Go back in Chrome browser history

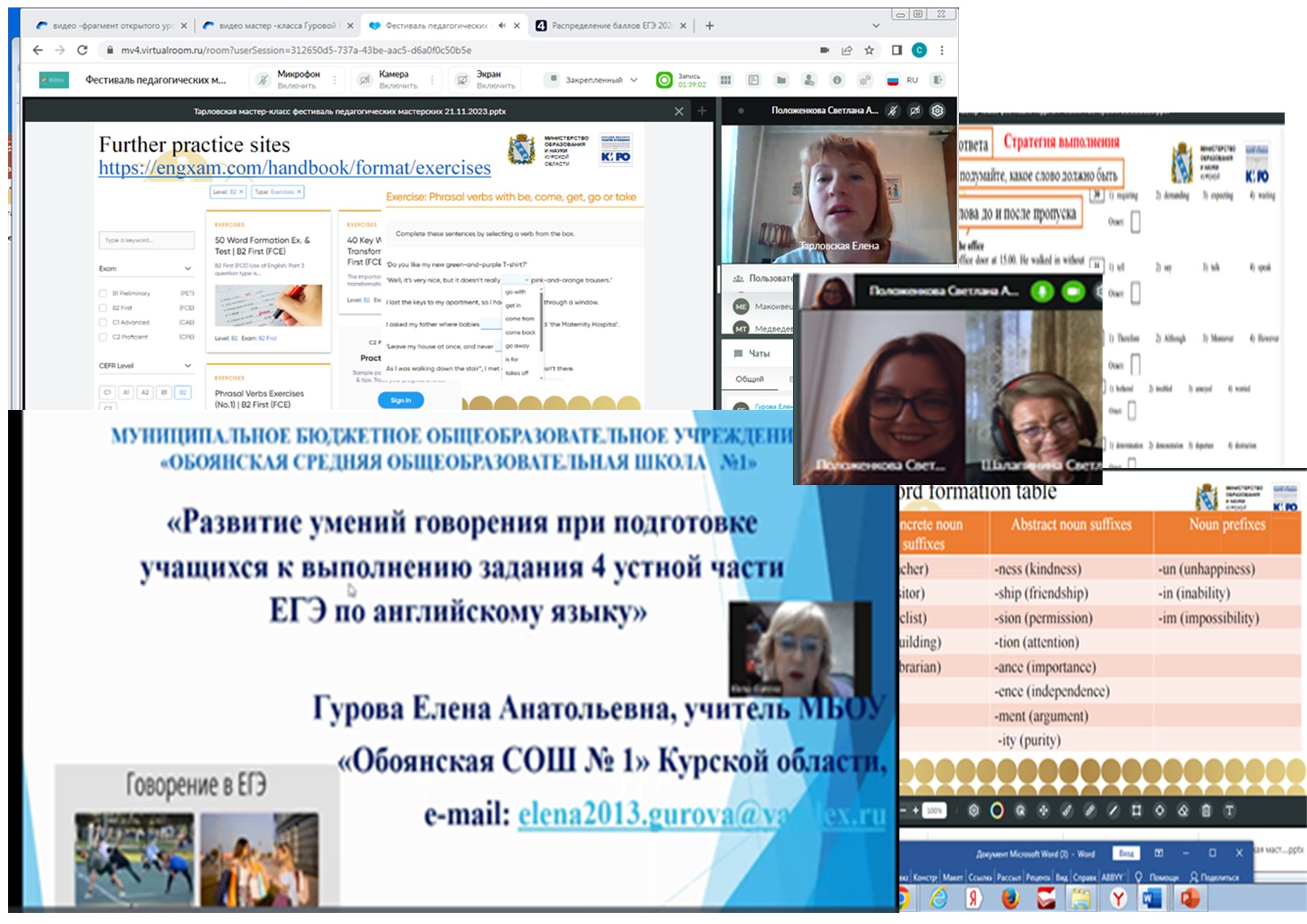tap(38, 50)
